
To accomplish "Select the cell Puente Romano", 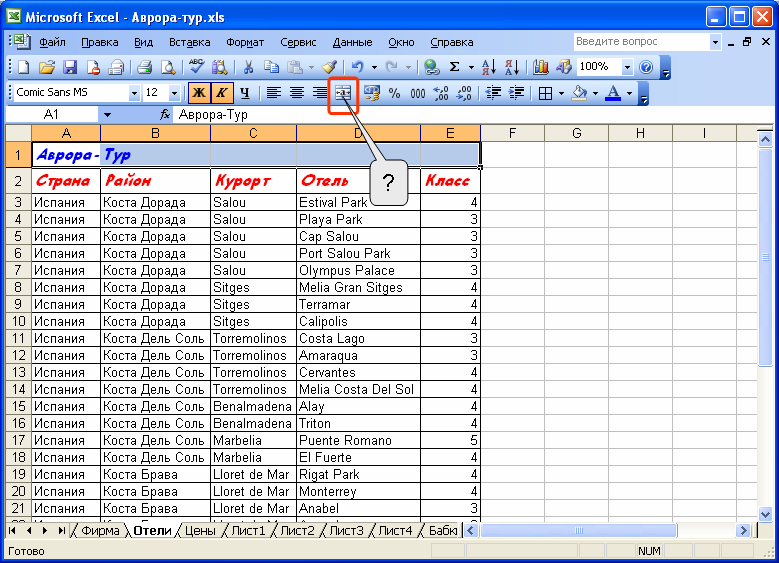I will [358, 440].
